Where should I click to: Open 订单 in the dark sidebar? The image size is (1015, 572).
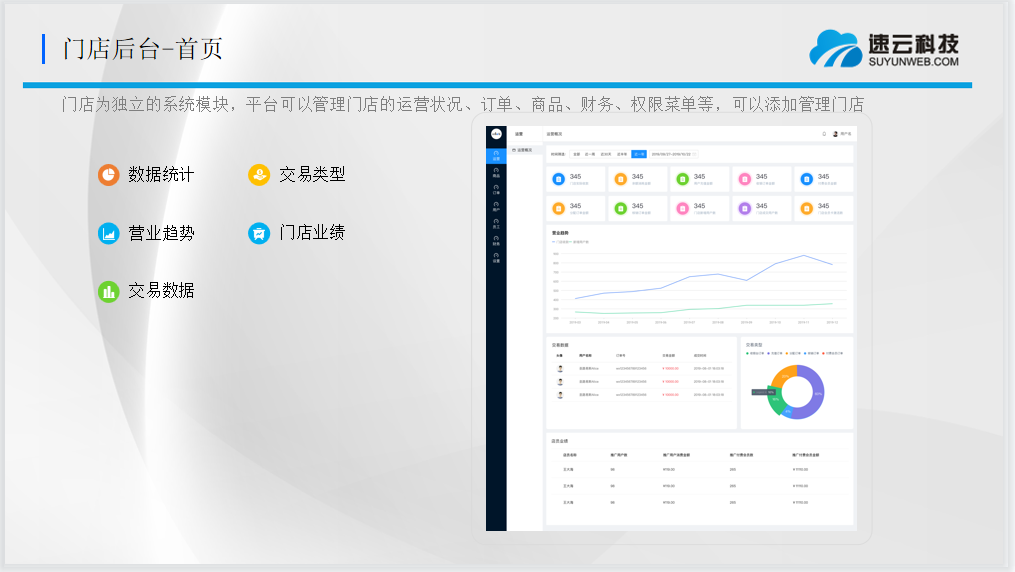(496, 190)
